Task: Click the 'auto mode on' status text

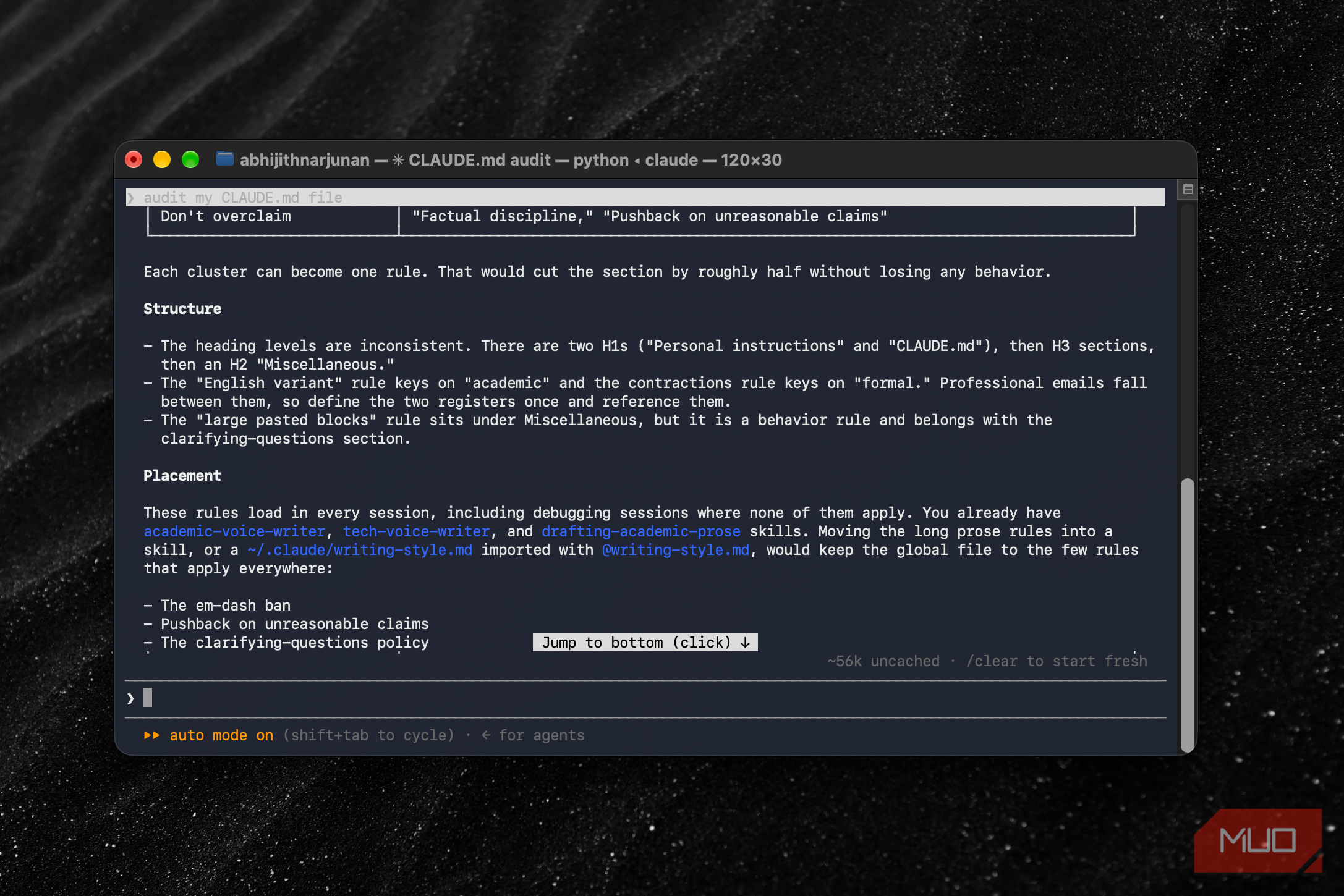Action: (221, 735)
